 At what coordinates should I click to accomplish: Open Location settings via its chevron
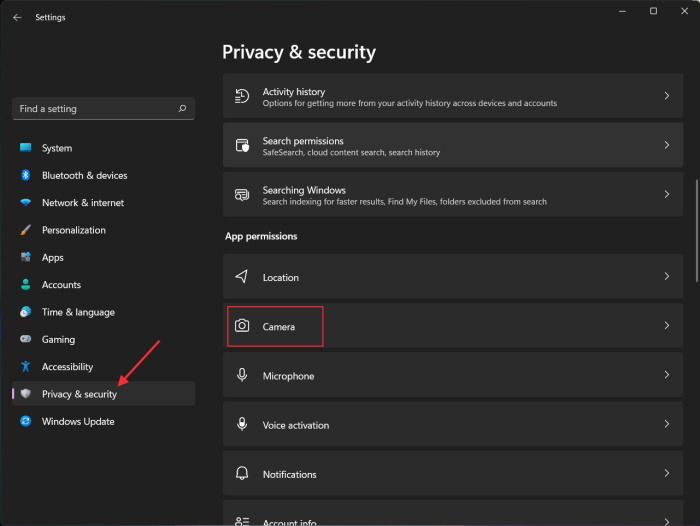coord(667,277)
